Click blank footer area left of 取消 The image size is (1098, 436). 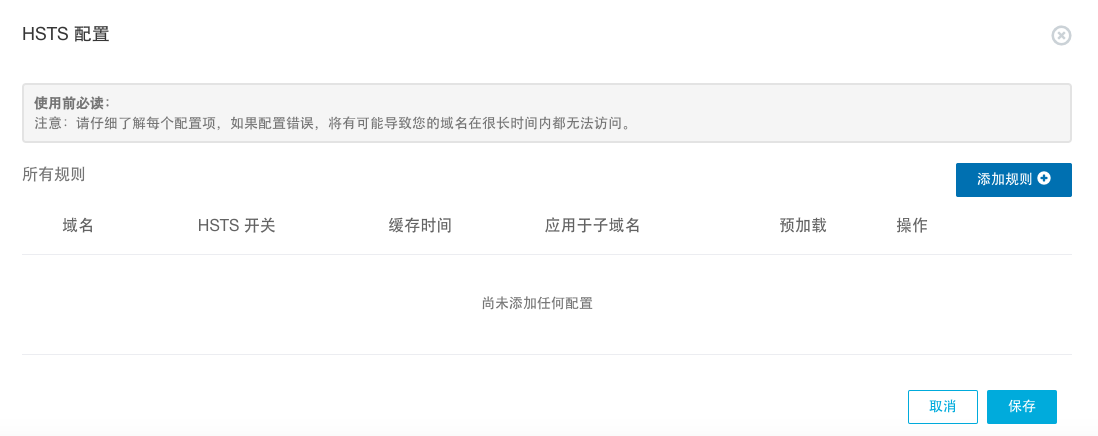500,407
